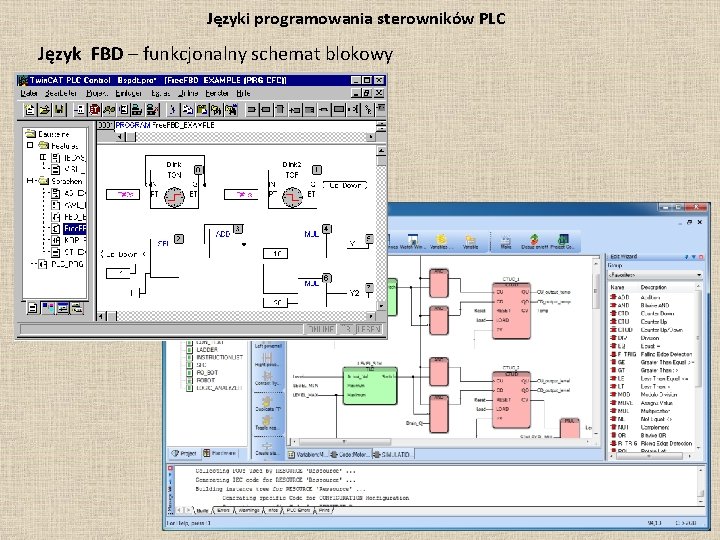Select the LADDER item in the rear project tree

click(x=202, y=350)
